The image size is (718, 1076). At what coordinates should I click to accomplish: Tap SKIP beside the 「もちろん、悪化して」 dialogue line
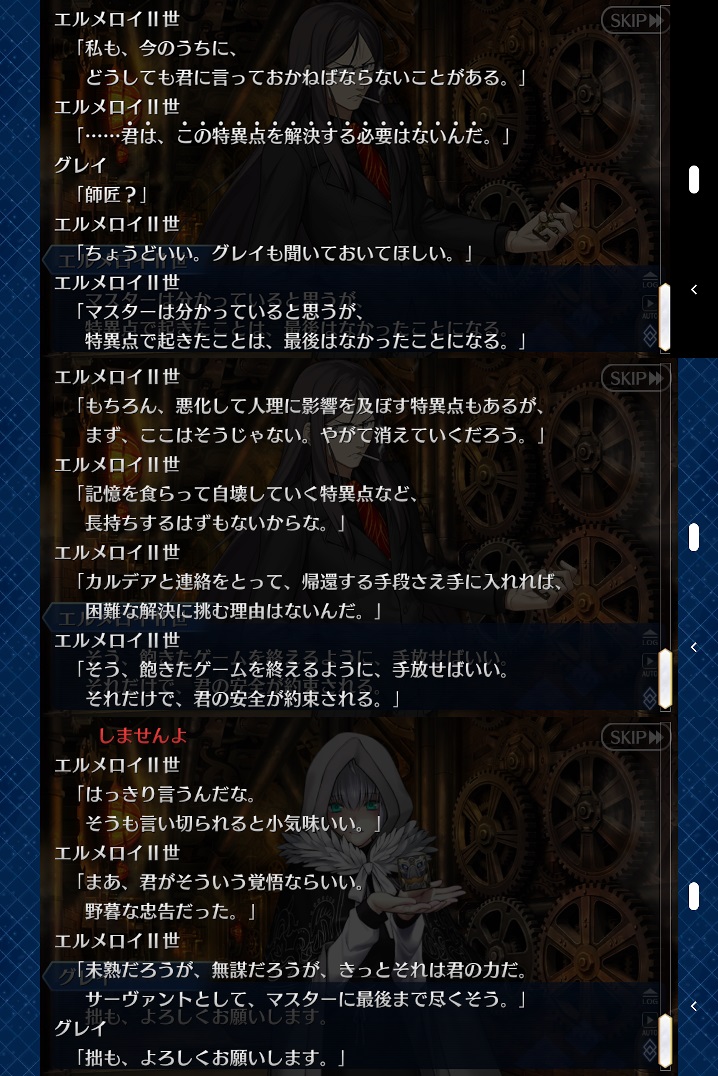pos(635,379)
